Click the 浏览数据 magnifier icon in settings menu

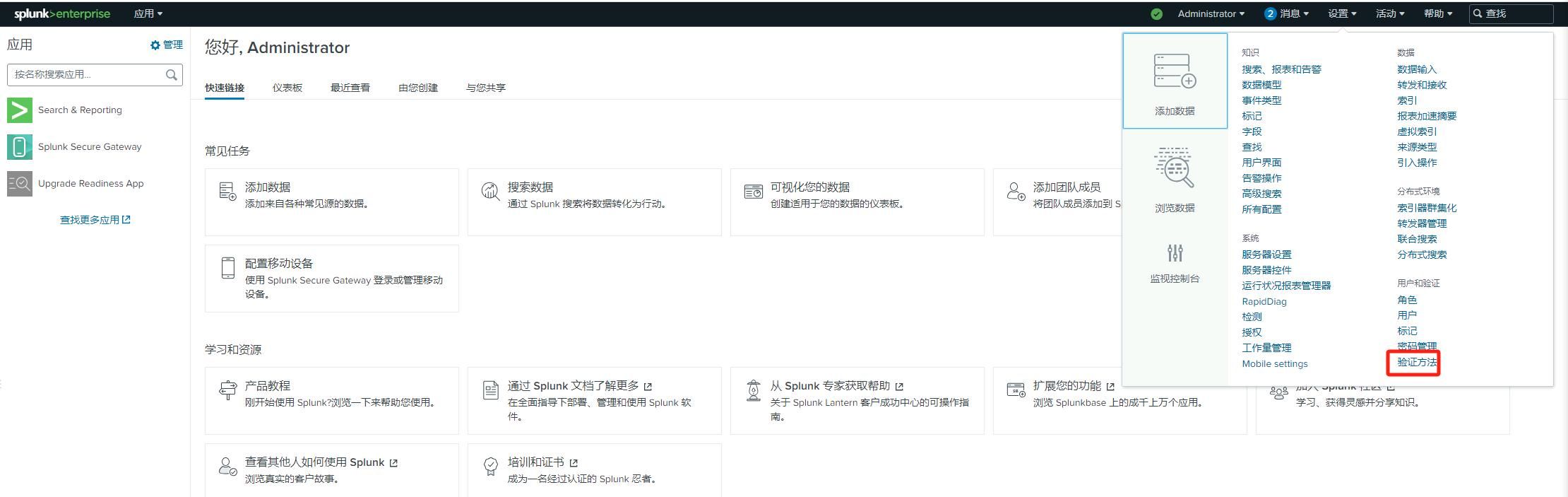coord(1175,168)
